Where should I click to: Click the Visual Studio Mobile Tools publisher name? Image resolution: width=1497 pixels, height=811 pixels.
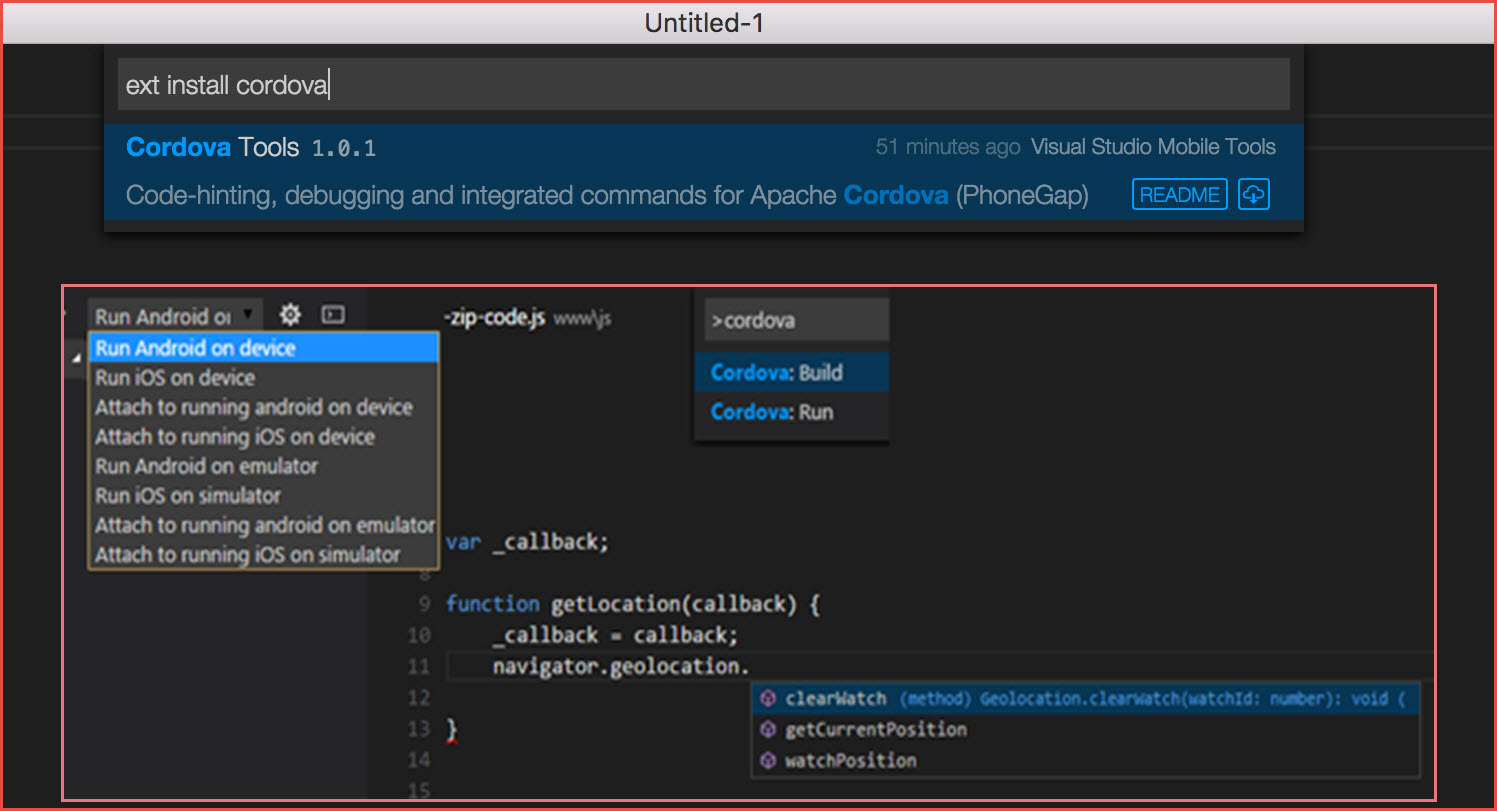(x=1153, y=147)
